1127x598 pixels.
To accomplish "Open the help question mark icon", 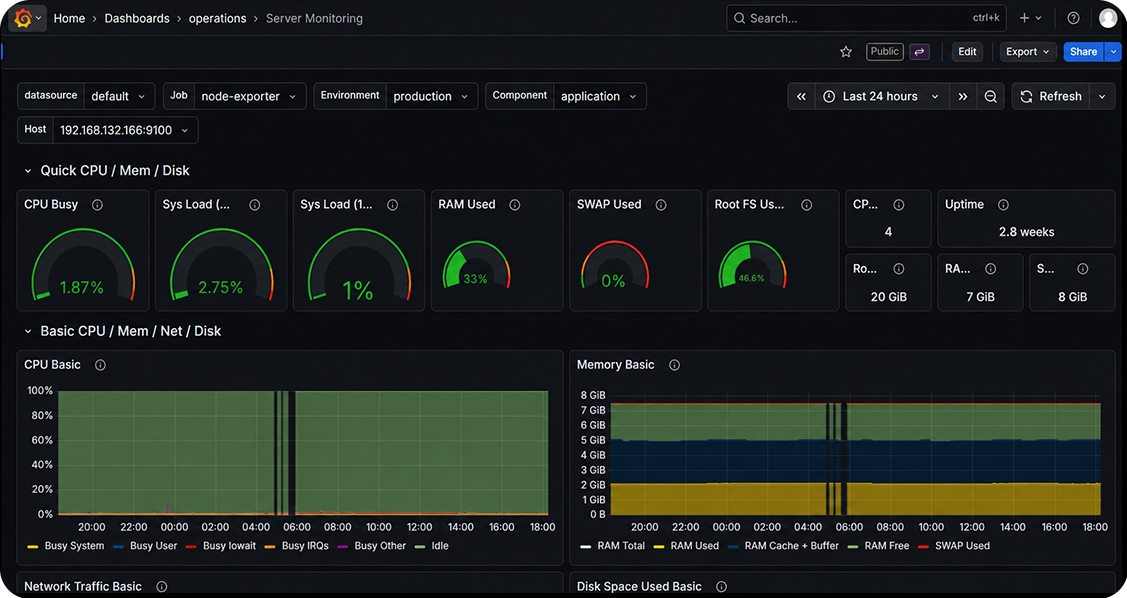I will (x=1073, y=18).
